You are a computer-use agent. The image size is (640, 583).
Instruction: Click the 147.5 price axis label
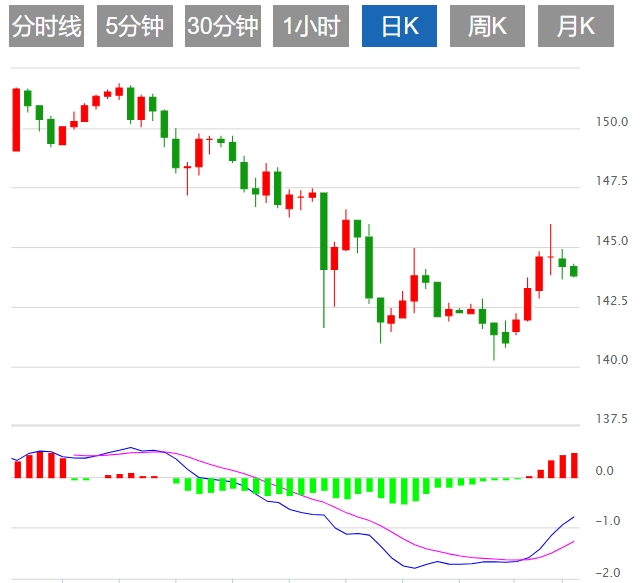[x=611, y=182]
